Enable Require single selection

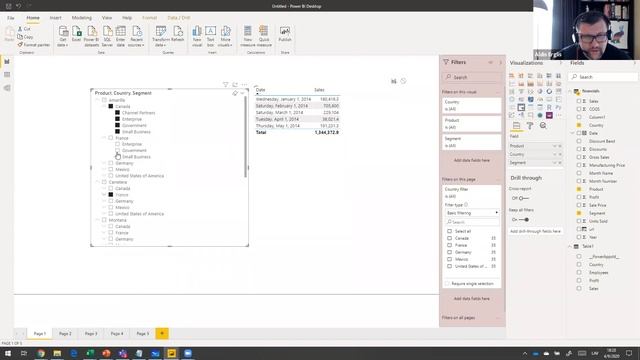tap(447, 283)
